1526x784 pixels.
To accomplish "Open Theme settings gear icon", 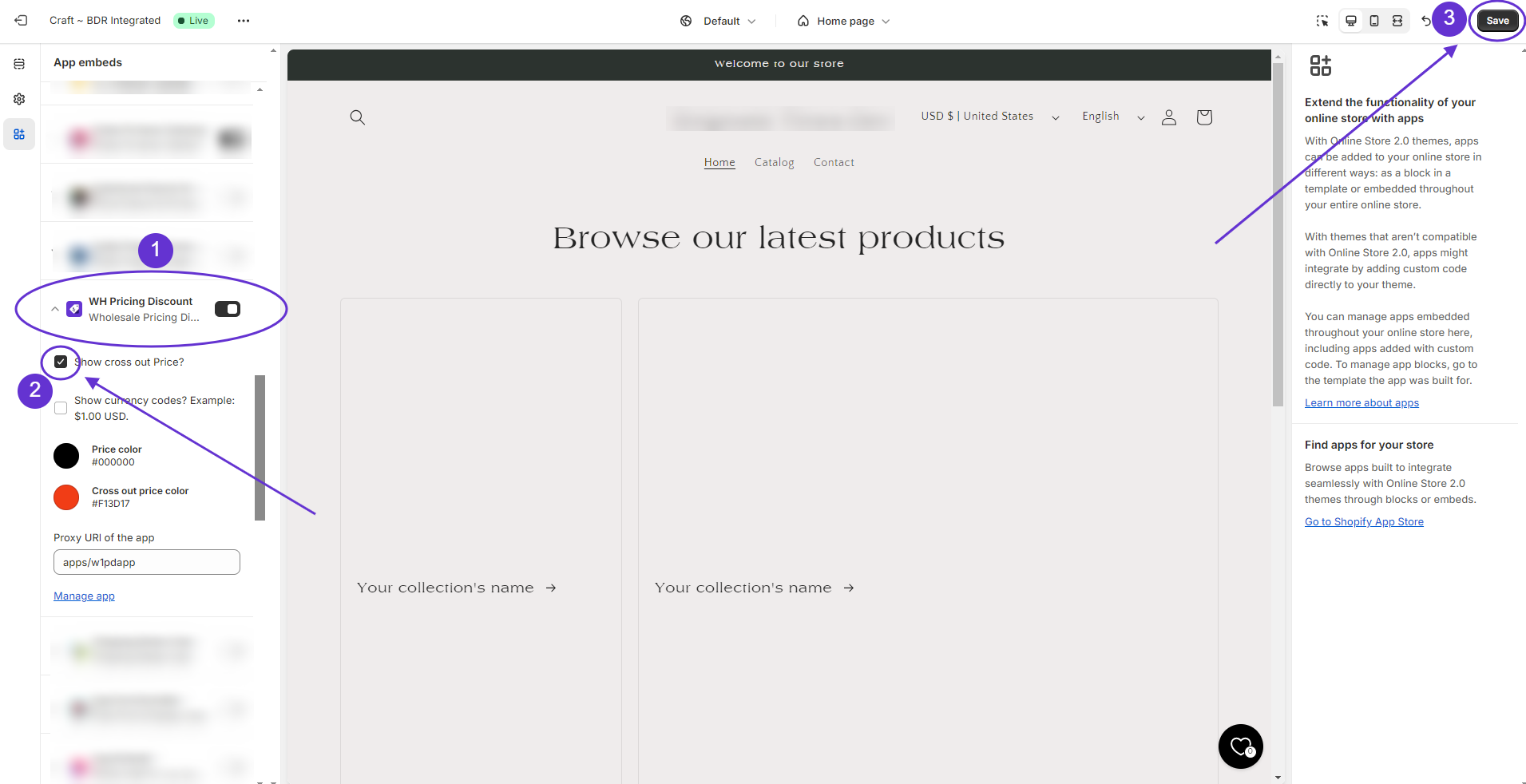I will 19,99.
